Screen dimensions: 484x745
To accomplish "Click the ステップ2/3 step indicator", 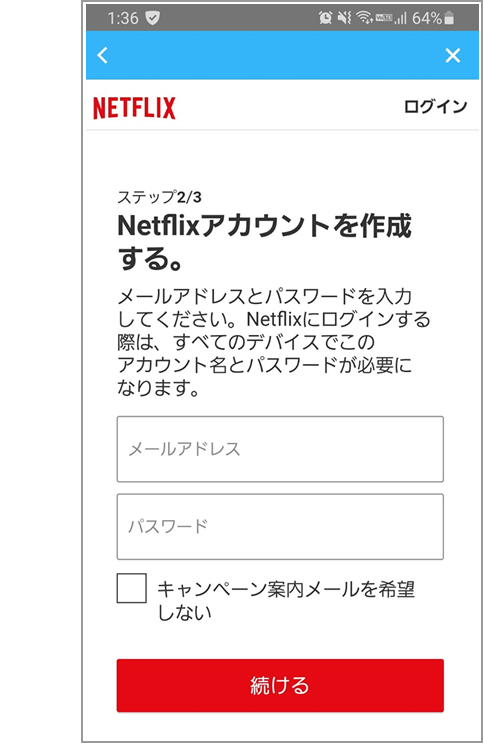I will (160, 197).
